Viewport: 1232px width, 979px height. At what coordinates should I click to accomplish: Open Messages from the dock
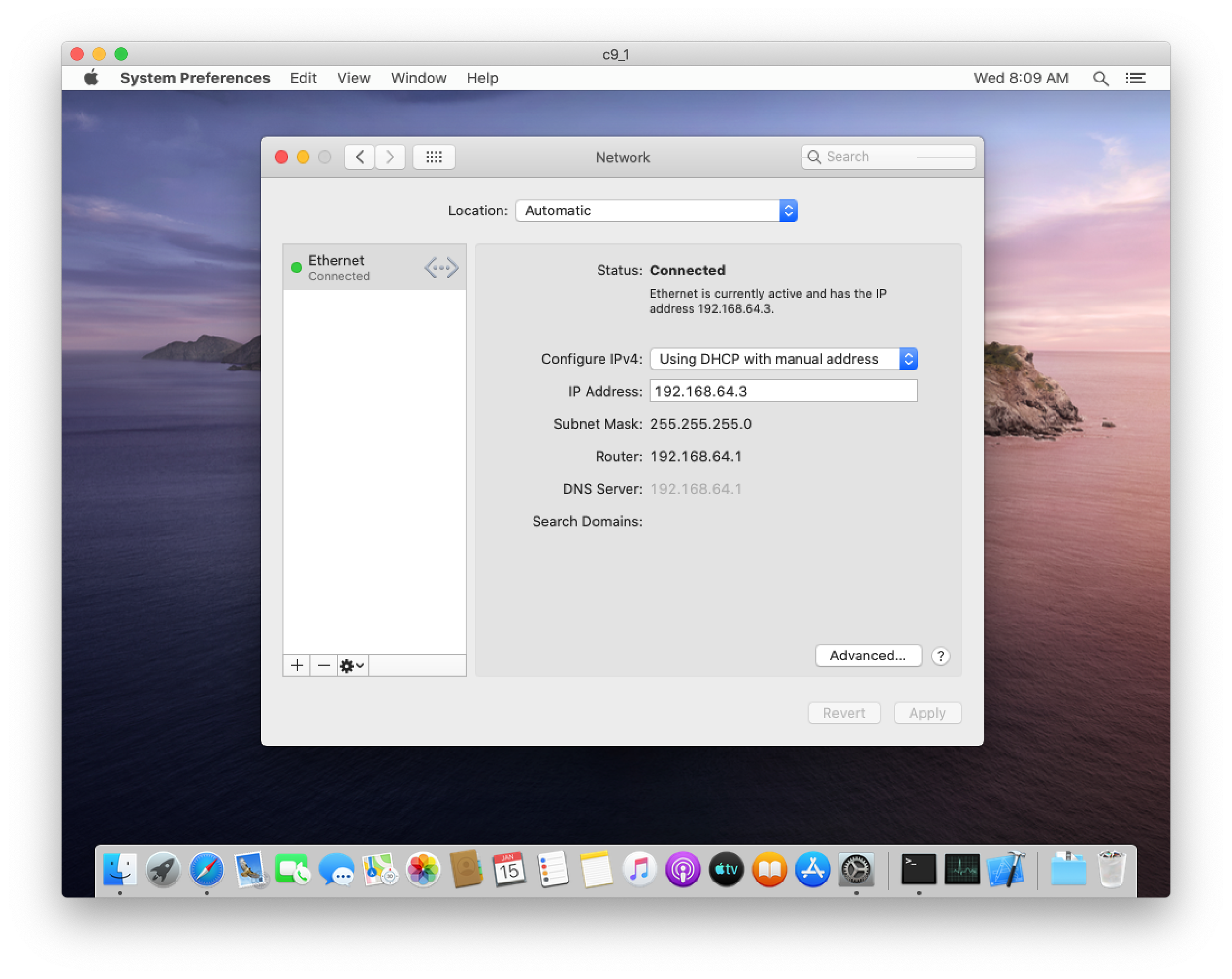[x=336, y=869]
